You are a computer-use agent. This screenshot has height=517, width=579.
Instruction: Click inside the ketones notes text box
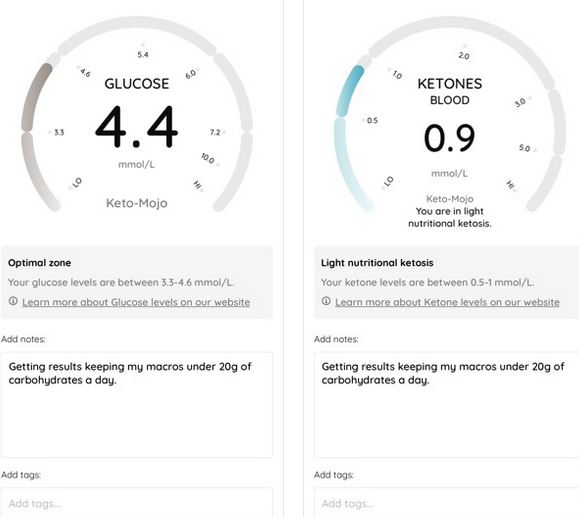[x=446, y=405]
